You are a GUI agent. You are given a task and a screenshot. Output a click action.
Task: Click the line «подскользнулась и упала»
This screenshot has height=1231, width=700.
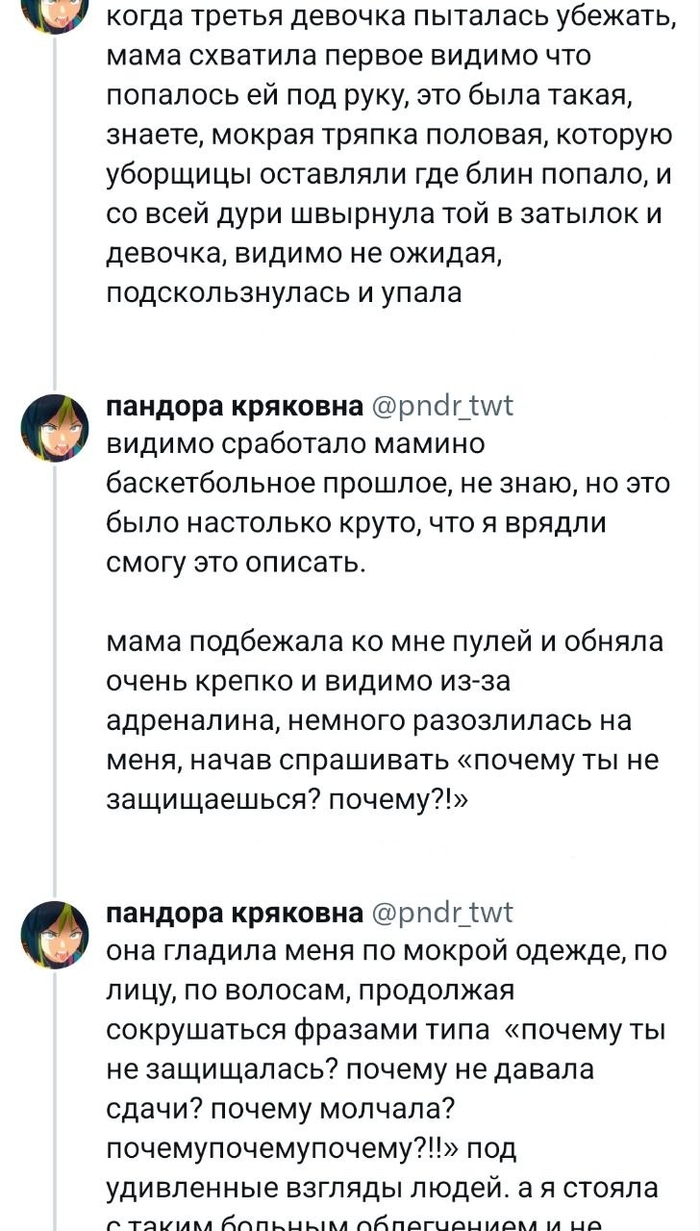coord(284,293)
